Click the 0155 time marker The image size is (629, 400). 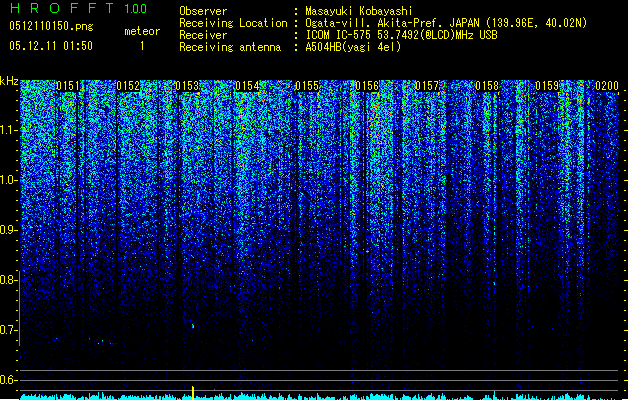click(x=307, y=86)
